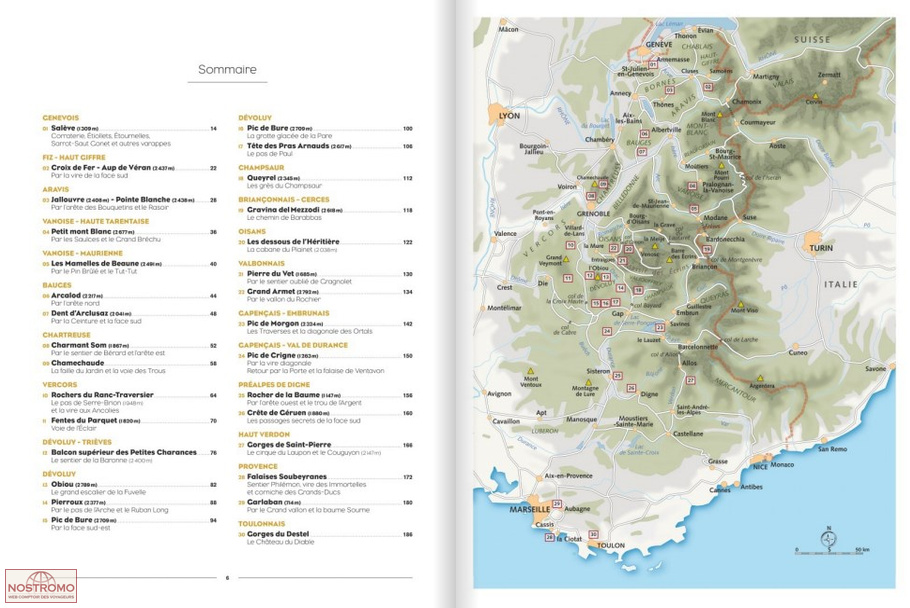Select the Carlaban entry
This screenshot has height=608, width=910.
coord(325,506)
